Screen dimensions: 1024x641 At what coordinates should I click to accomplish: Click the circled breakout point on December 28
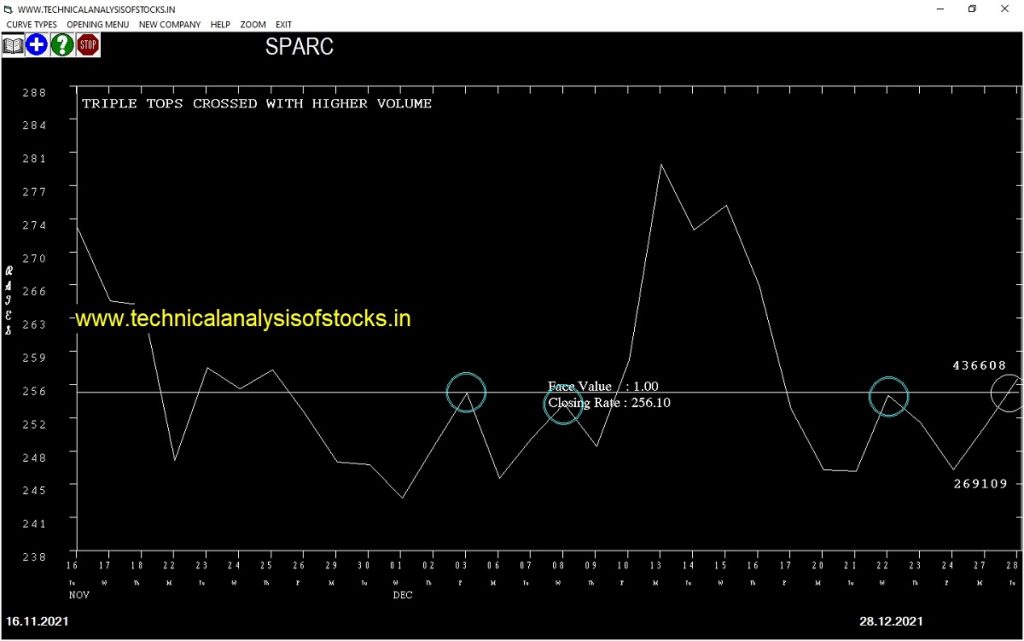pyautogui.click(x=1008, y=392)
